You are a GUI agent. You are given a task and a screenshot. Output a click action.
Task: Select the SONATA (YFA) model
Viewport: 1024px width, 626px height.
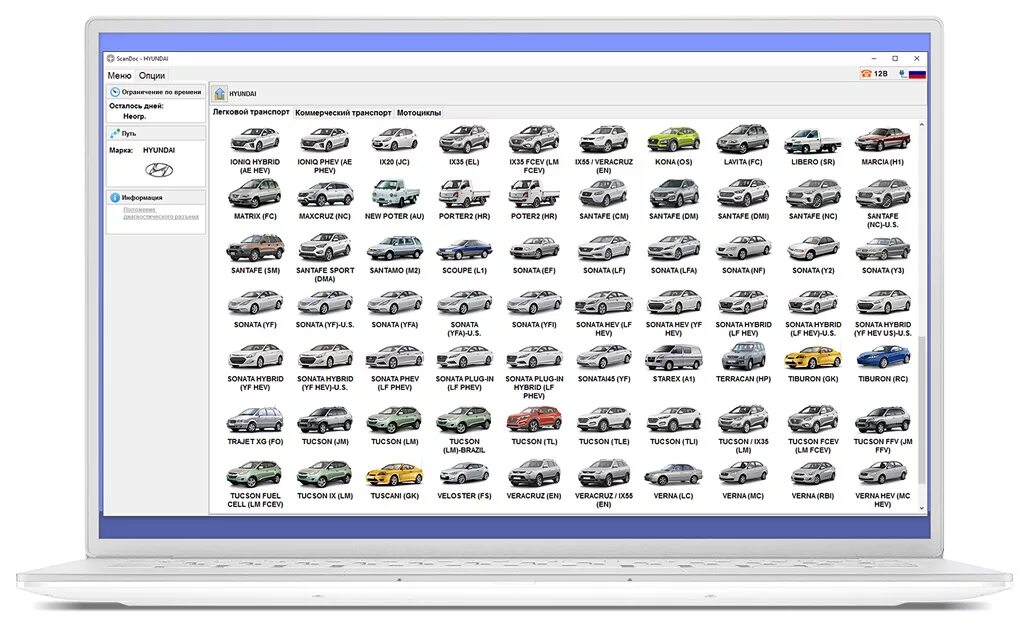coord(394,308)
